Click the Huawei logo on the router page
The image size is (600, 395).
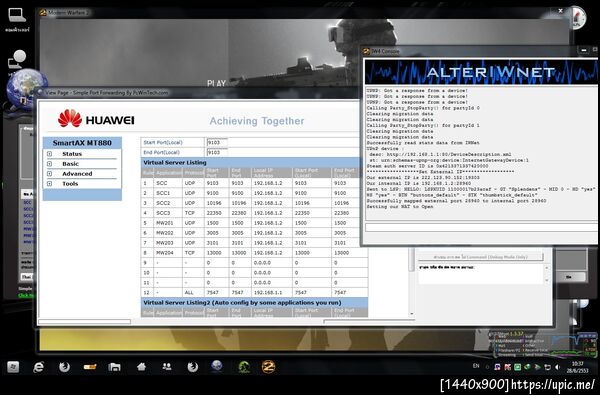click(x=96, y=119)
